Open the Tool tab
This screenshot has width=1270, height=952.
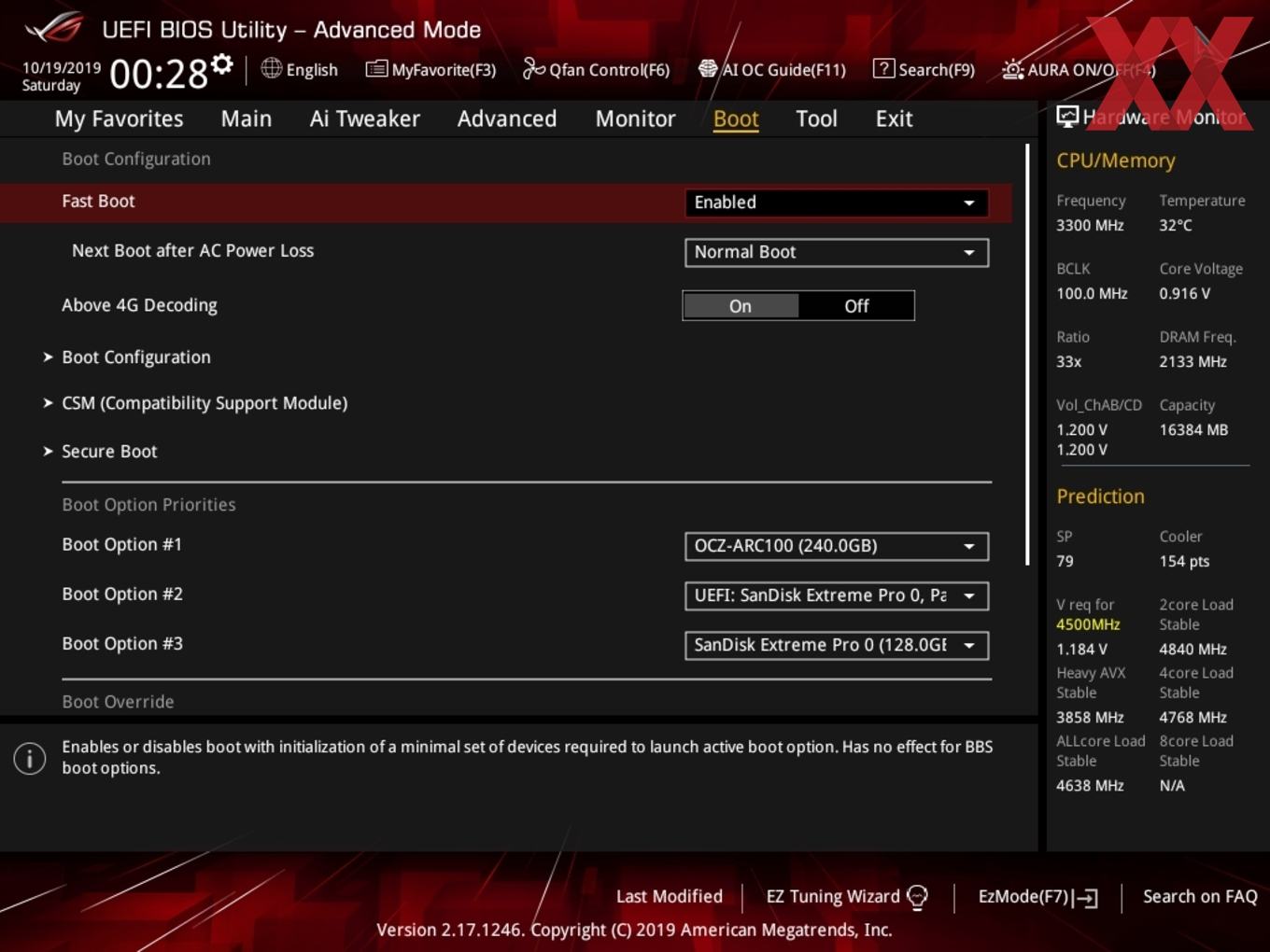[x=816, y=119]
